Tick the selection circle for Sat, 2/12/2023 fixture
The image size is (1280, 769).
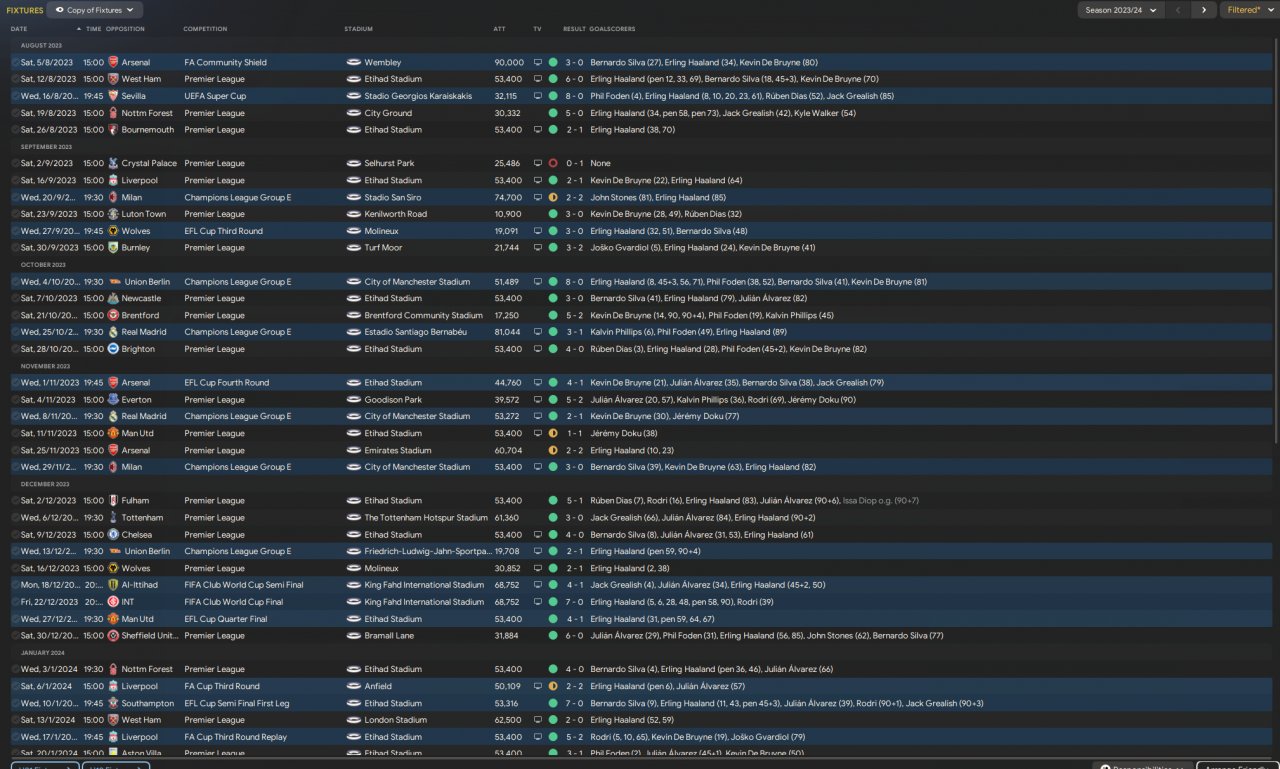(16, 501)
